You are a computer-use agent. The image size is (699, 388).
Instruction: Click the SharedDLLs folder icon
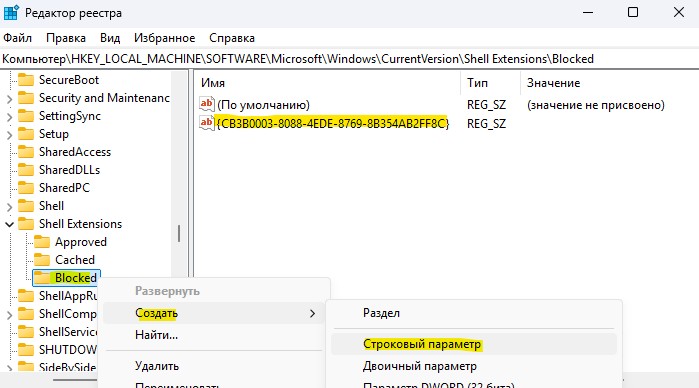point(26,170)
